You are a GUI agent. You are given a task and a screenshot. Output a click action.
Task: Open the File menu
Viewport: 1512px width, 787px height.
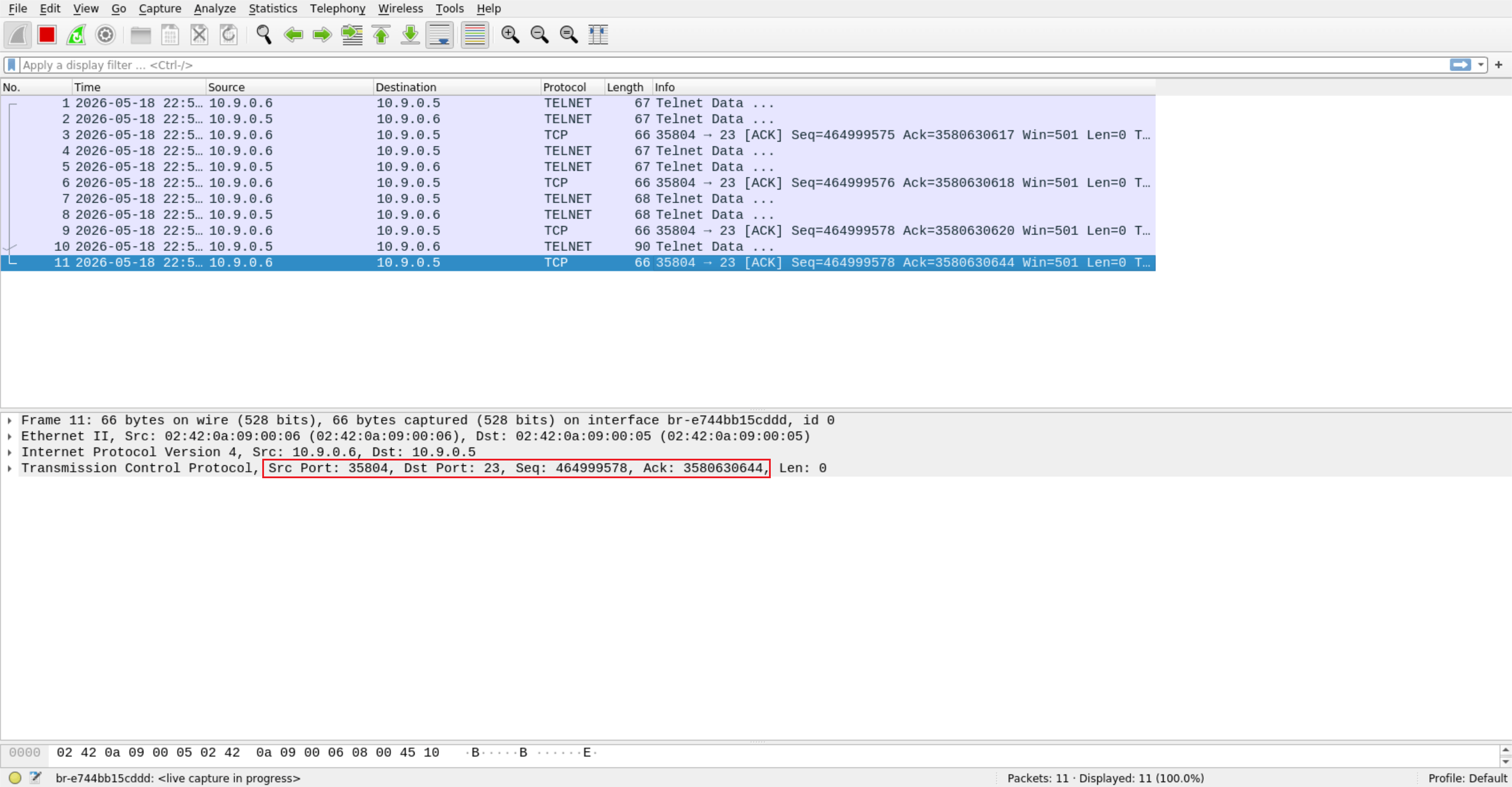click(x=18, y=8)
